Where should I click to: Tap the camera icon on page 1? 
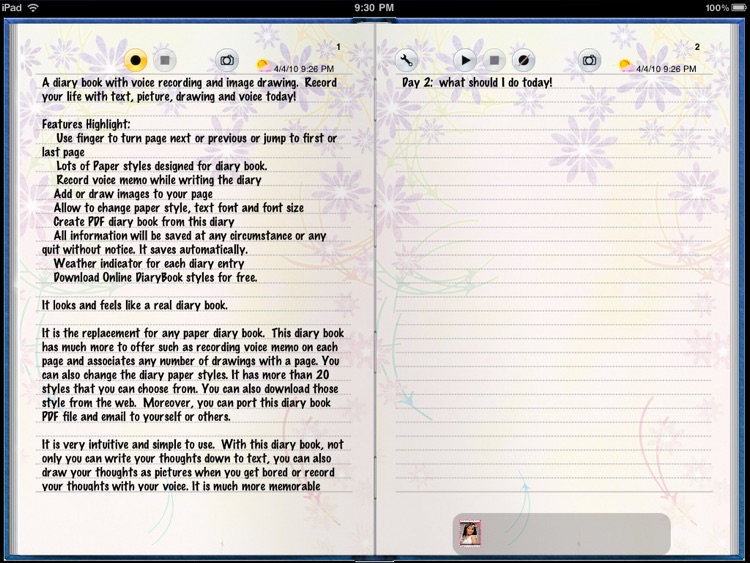[227, 60]
